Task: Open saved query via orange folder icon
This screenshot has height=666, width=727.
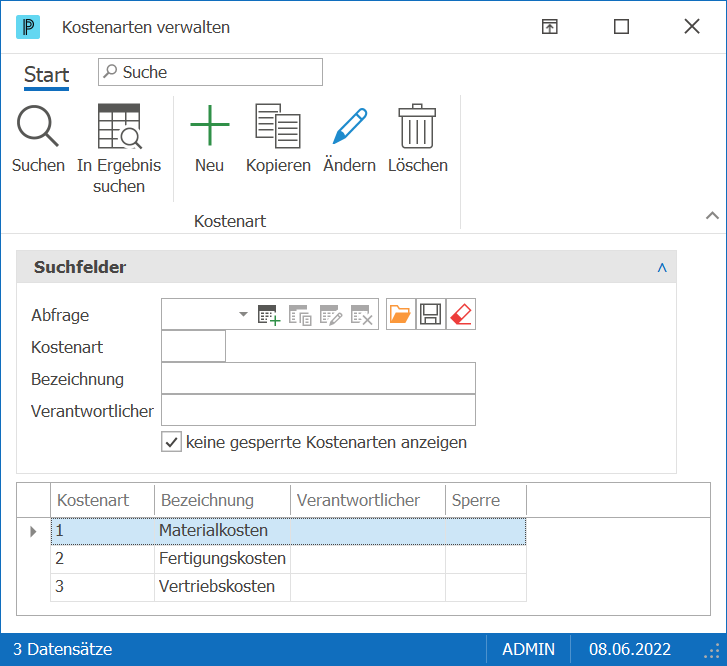Action: [x=400, y=314]
